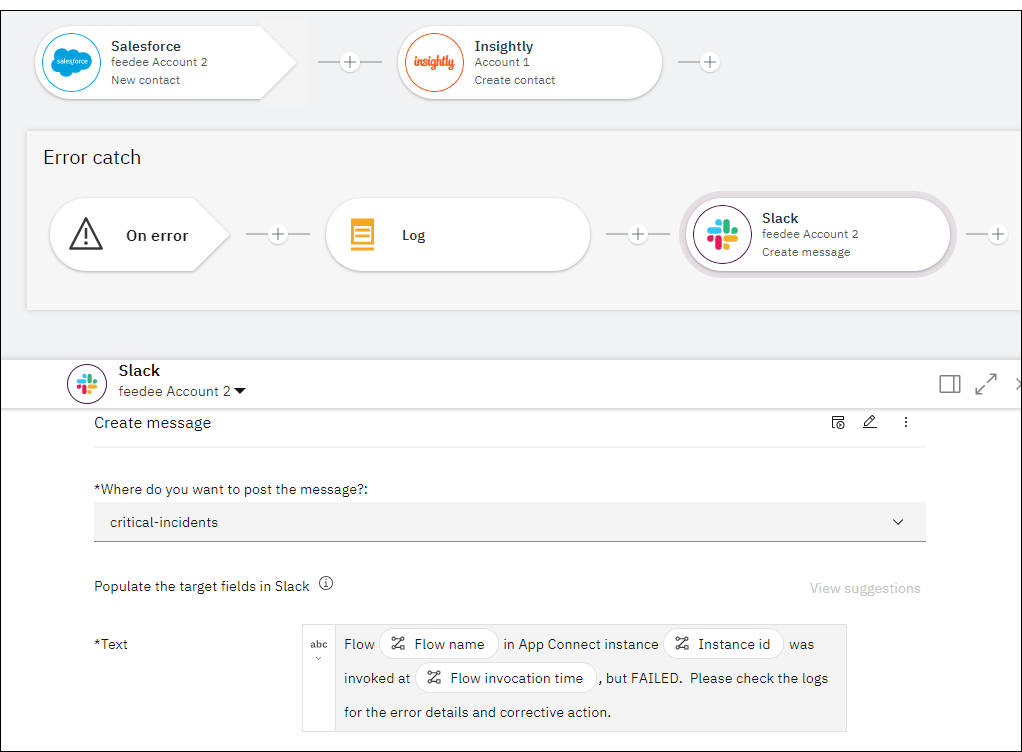Open the test action icon beside Create message
Screen dimensions: 1022x752
tap(838, 422)
